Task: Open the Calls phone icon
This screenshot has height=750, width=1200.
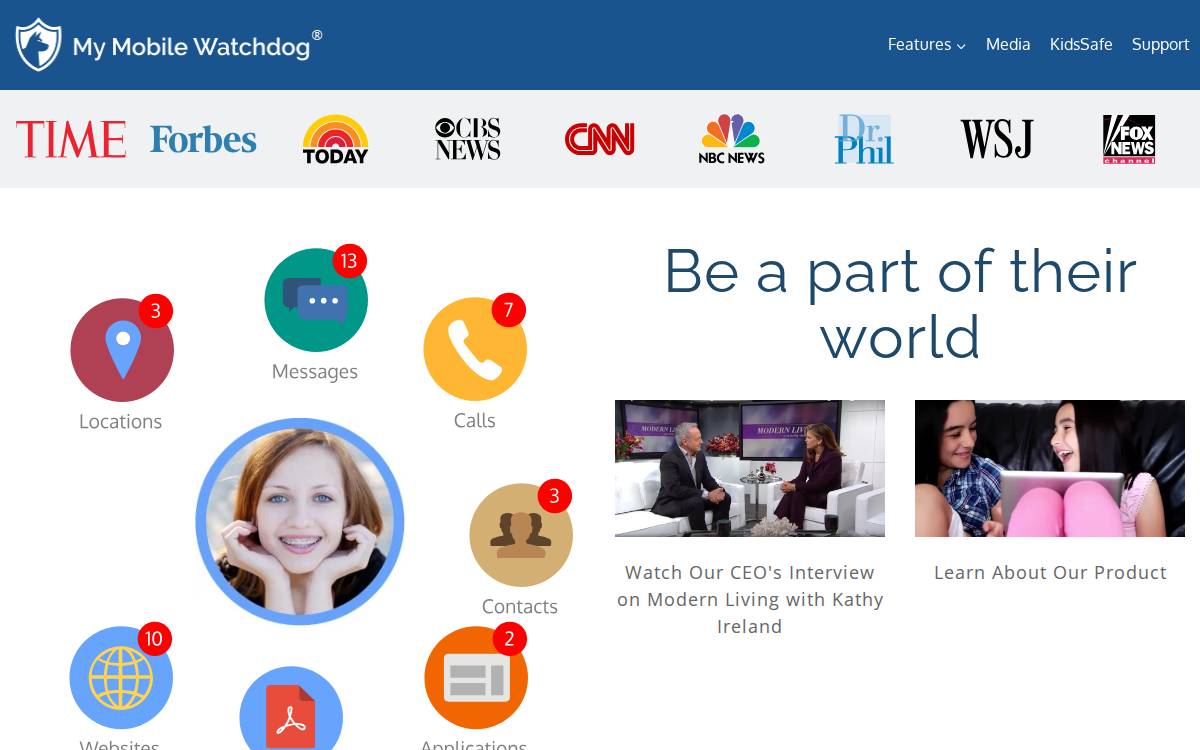Action: (475, 349)
